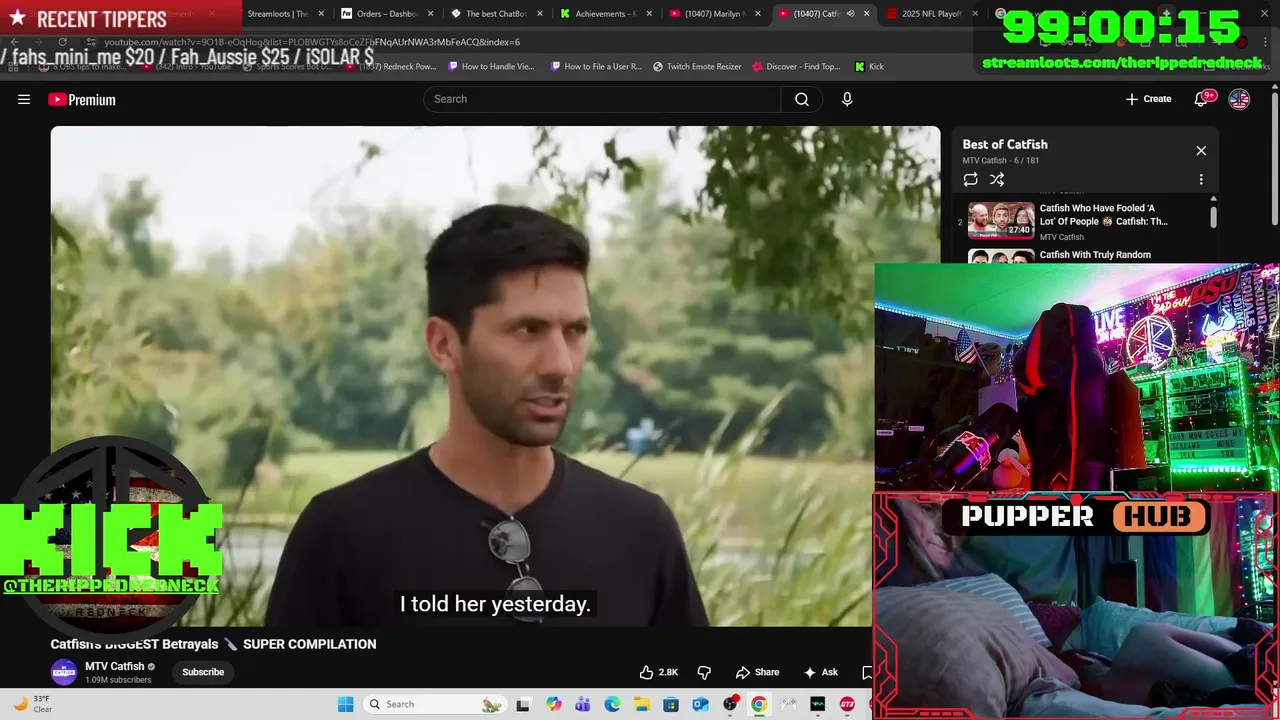
Task: Open 'Catfish With Truly Random' playlist item
Action: pos(1095,255)
